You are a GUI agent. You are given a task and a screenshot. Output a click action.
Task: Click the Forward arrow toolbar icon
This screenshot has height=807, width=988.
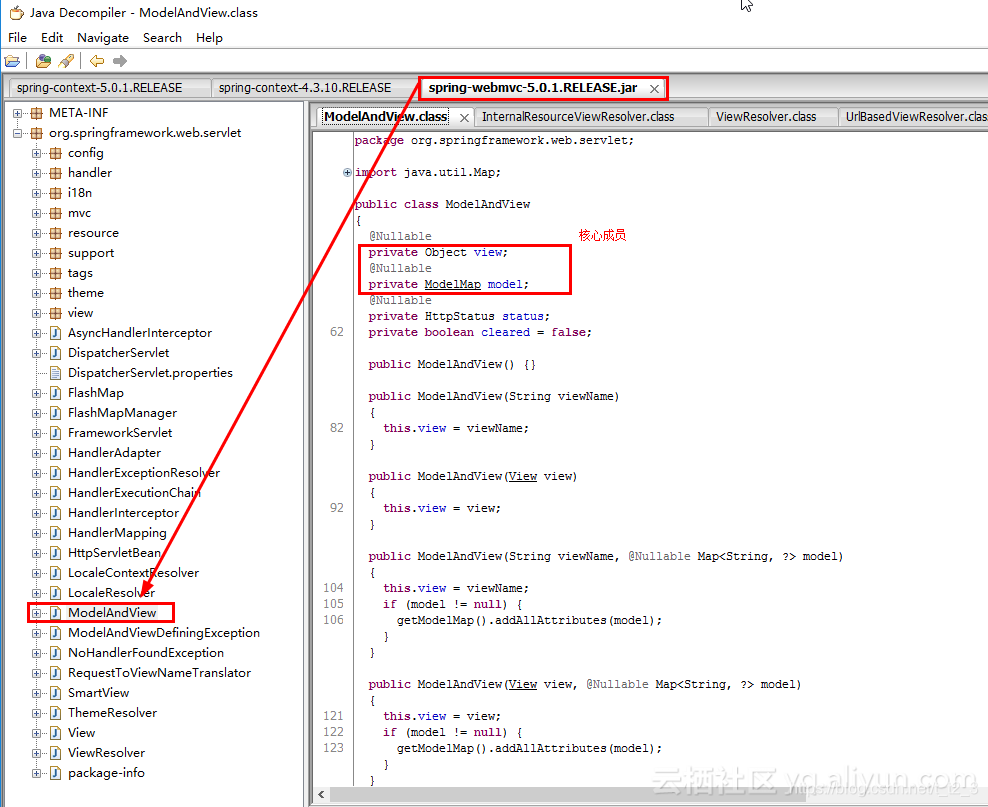[x=120, y=61]
